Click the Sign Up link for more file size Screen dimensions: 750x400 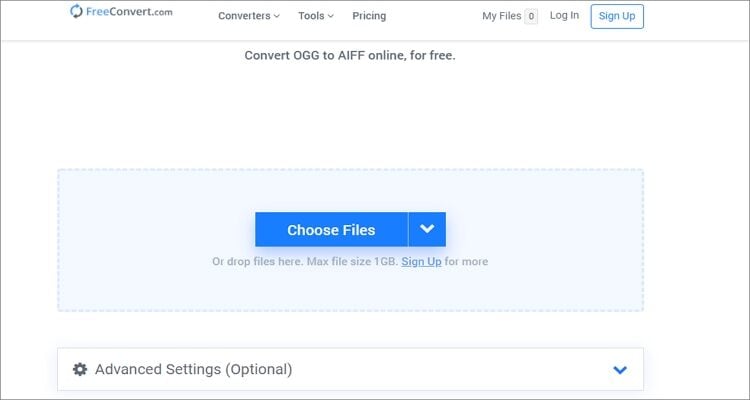coord(421,262)
